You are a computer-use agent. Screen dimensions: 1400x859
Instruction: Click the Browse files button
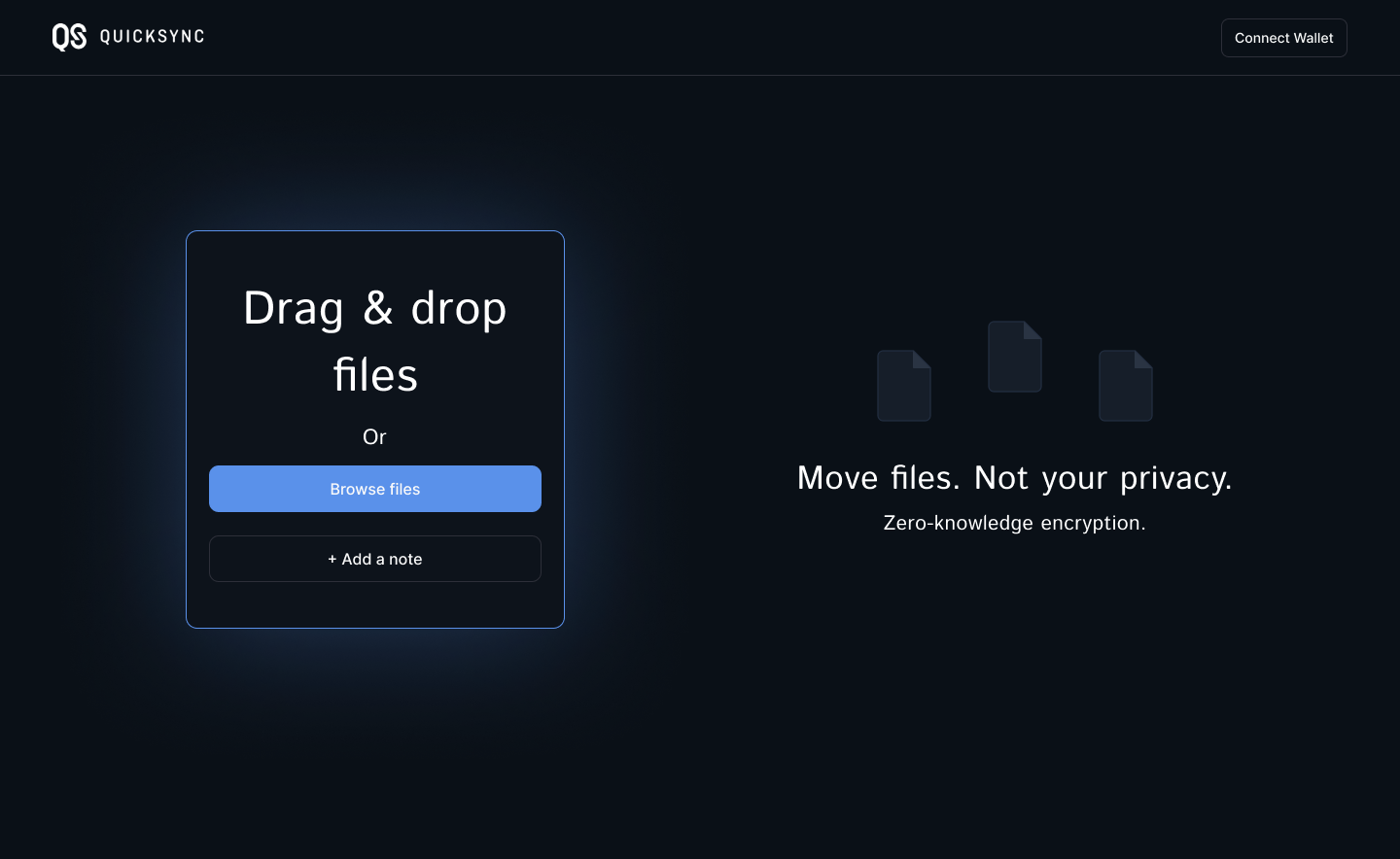pyautogui.click(x=375, y=489)
